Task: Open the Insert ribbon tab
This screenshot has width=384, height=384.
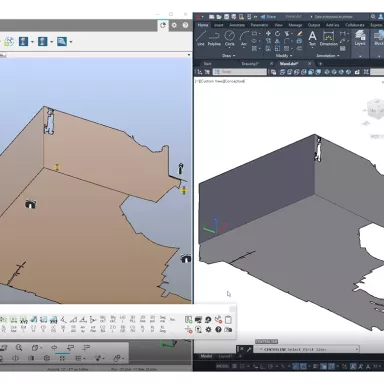Action: pyautogui.click(x=219, y=25)
